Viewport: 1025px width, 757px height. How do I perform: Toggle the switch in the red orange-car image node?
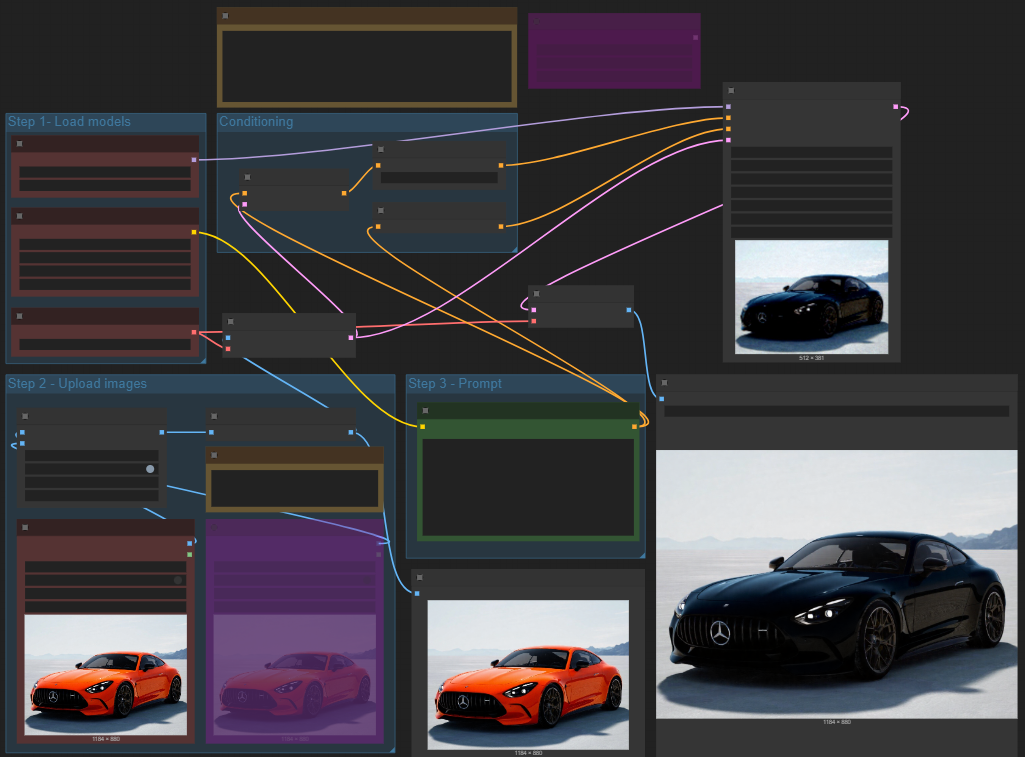(x=178, y=580)
